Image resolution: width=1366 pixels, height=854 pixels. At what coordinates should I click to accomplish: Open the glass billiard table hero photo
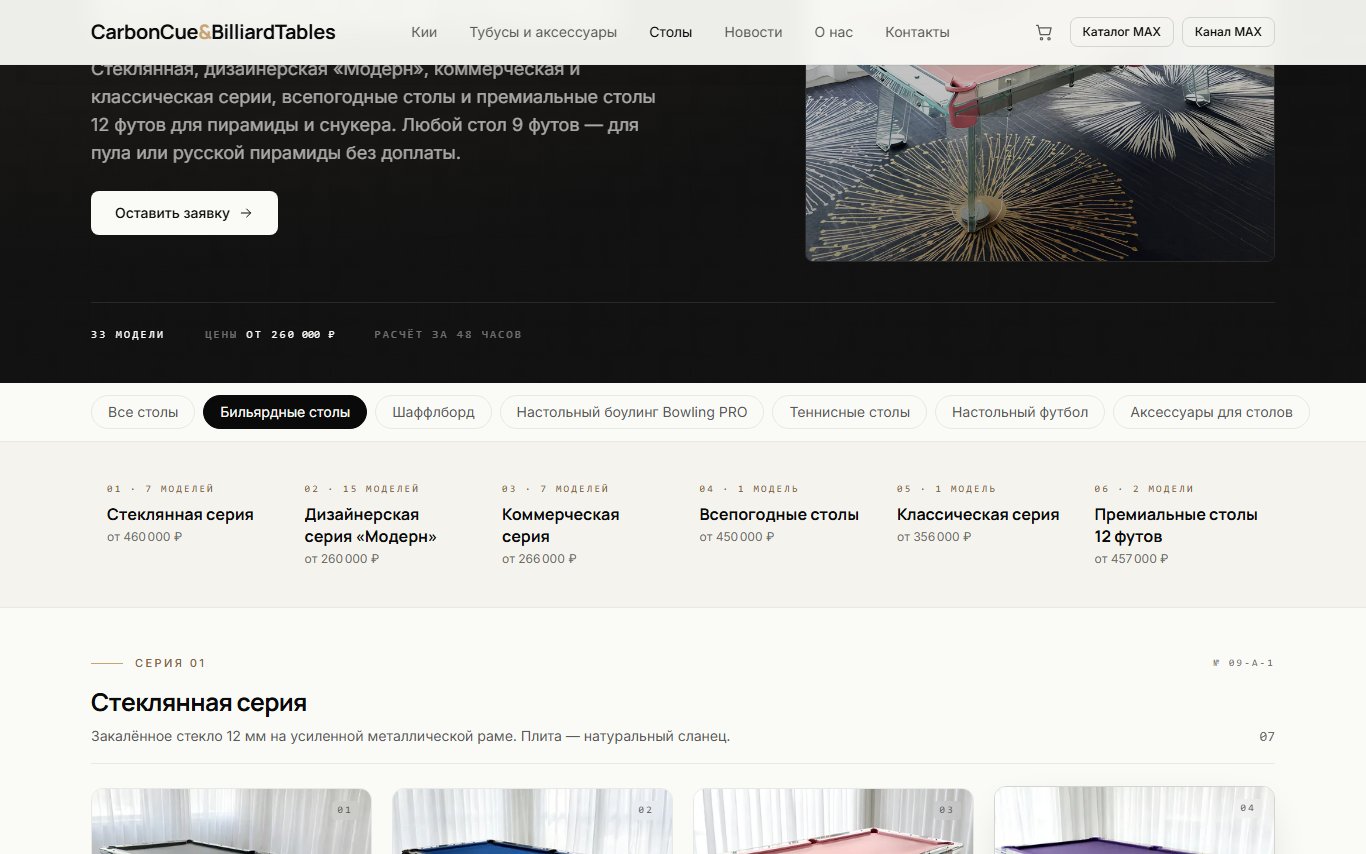click(1040, 162)
